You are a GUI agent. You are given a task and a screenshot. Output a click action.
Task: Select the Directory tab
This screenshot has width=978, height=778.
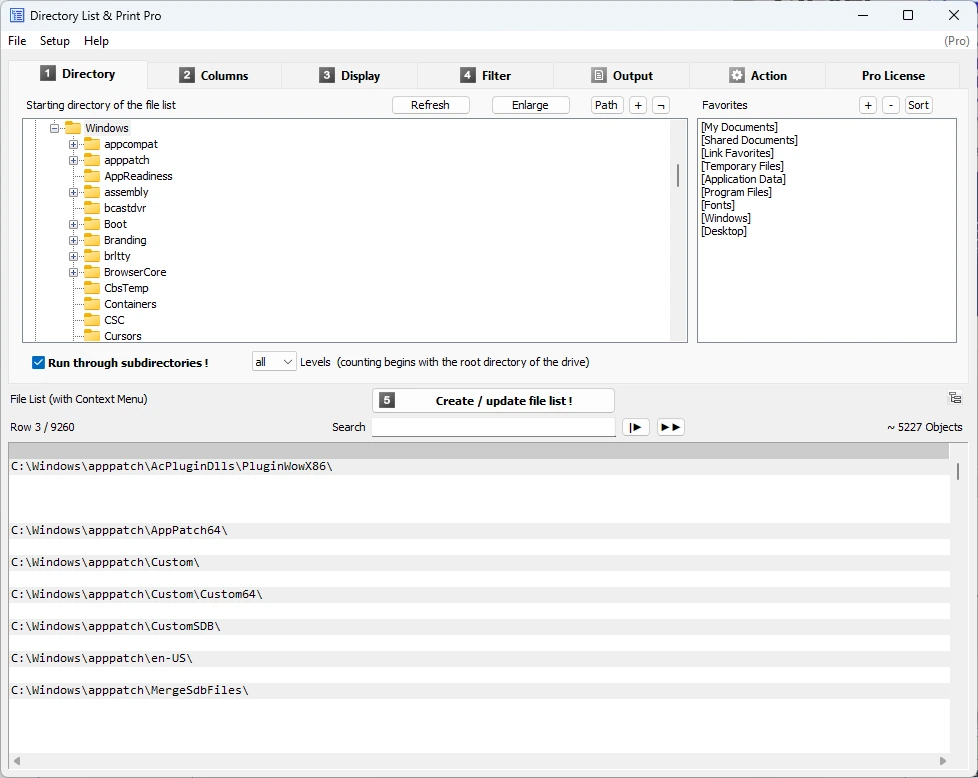pos(78,74)
